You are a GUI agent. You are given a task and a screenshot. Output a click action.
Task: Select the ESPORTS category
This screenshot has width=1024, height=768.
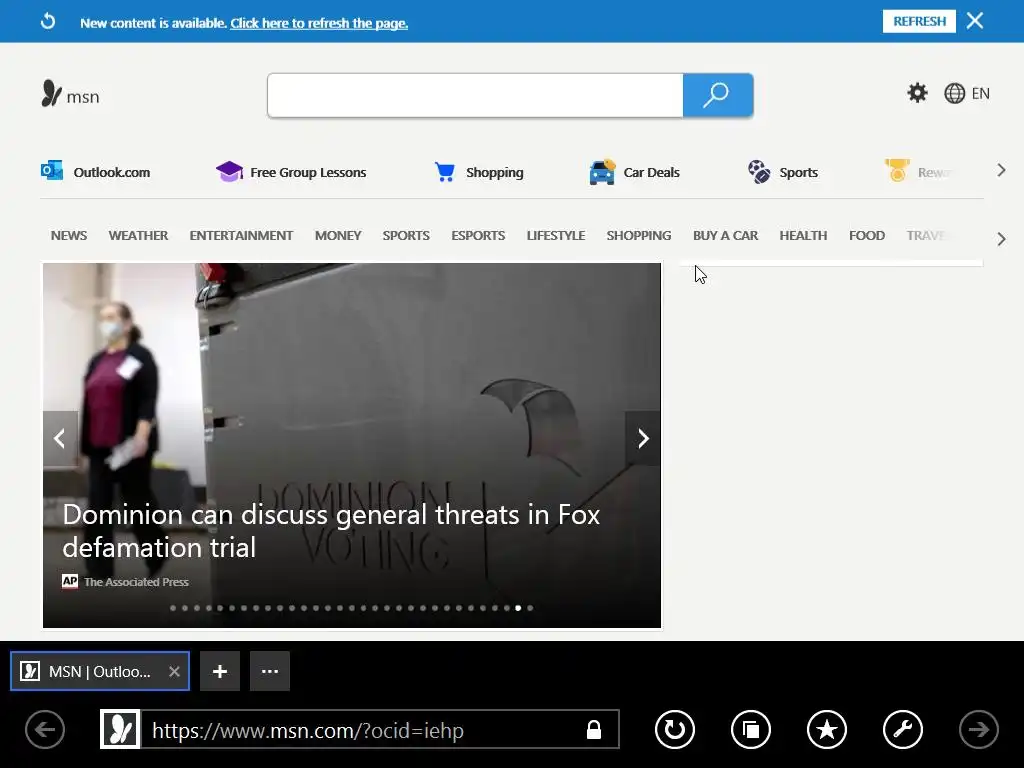pyautogui.click(x=478, y=235)
